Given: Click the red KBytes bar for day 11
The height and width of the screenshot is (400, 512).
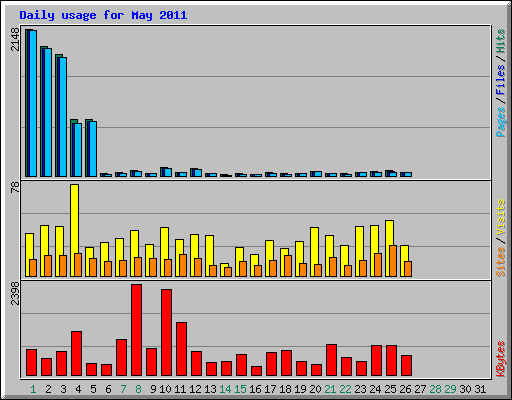Looking at the screenshot, I should click(x=181, y=349).
